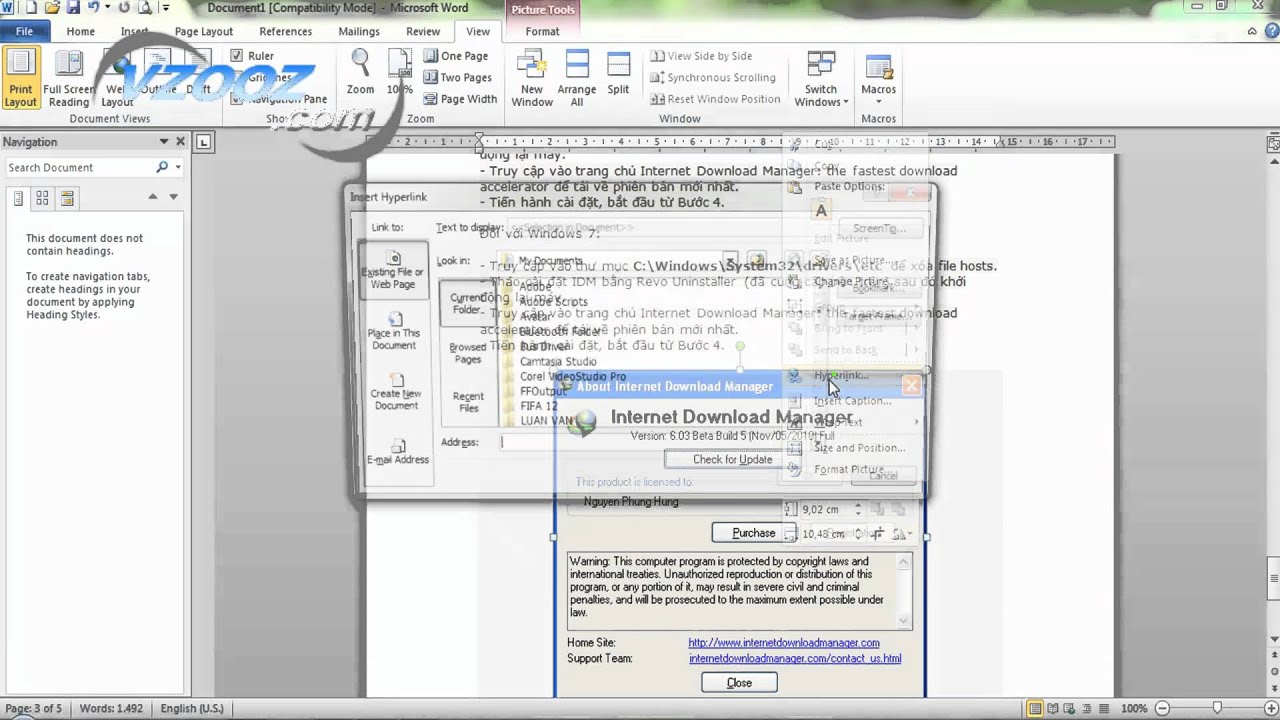The width and height of the screenshot is (1280, 720).
Task: Set view to Two Pages
Action: [x=457, y=77]
